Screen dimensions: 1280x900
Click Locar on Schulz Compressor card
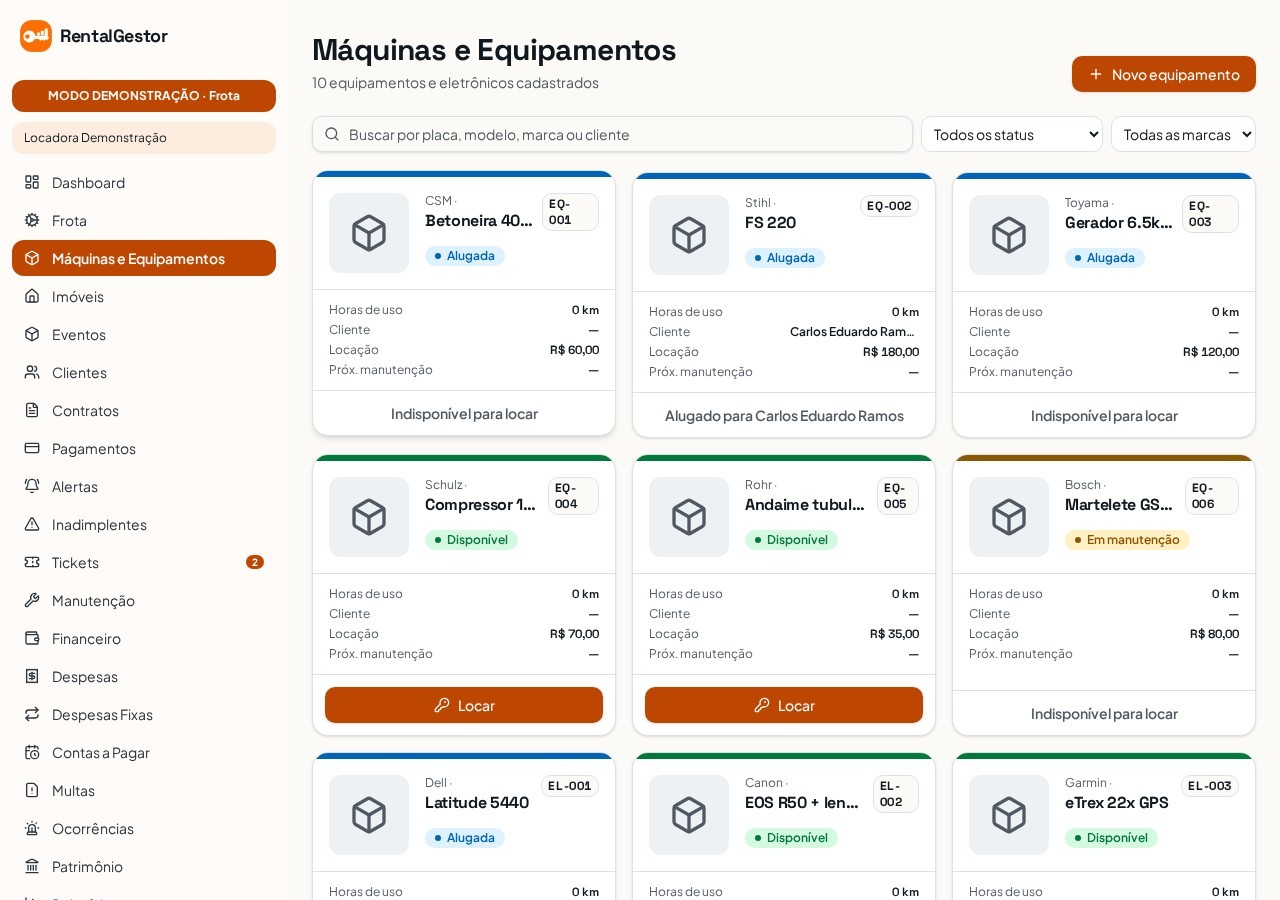(464, 705)
